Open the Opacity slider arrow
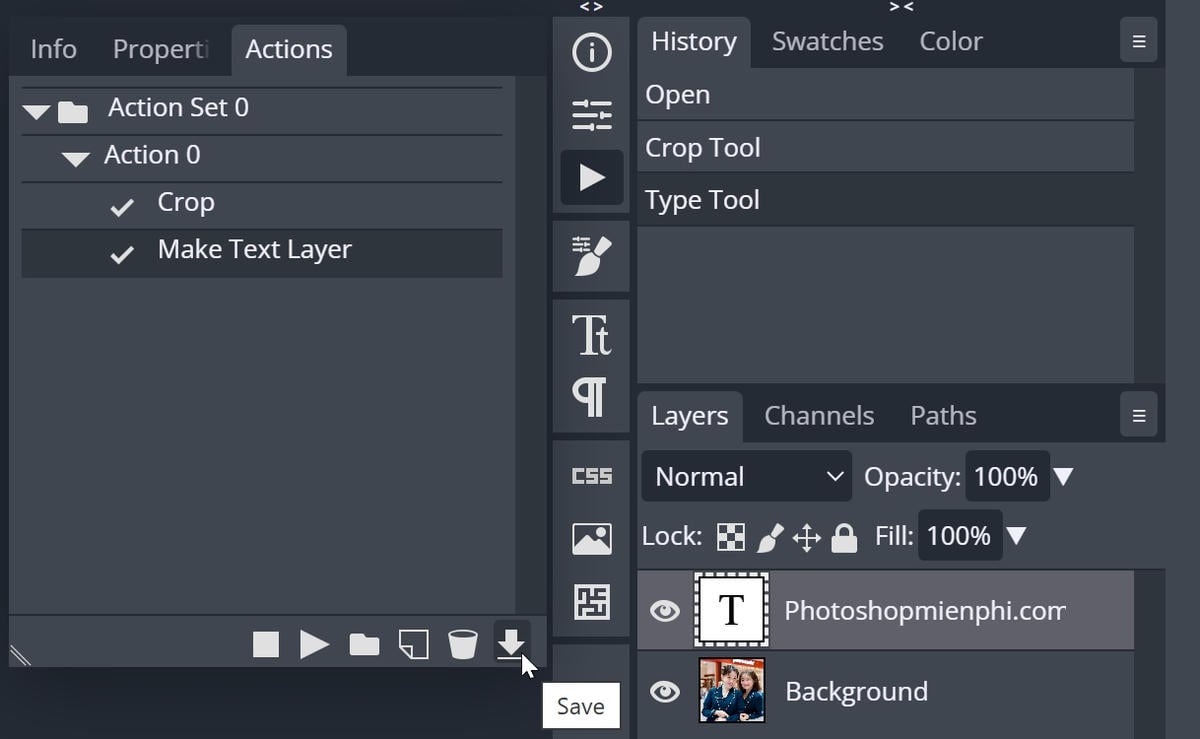Image resolution: width=1200 pixels, height=739 pixels. [x=1063, y=477]
